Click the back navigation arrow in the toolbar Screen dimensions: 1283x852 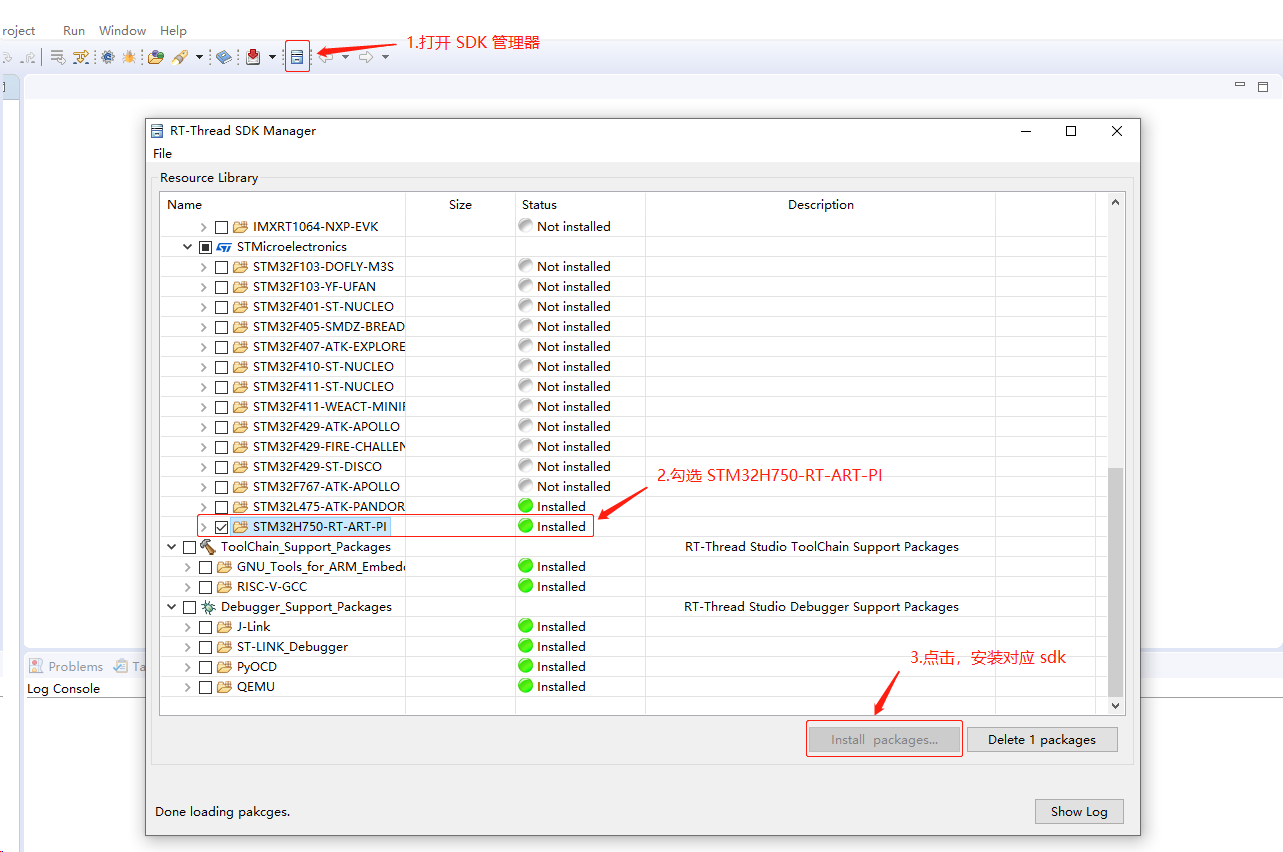[326, 57]
